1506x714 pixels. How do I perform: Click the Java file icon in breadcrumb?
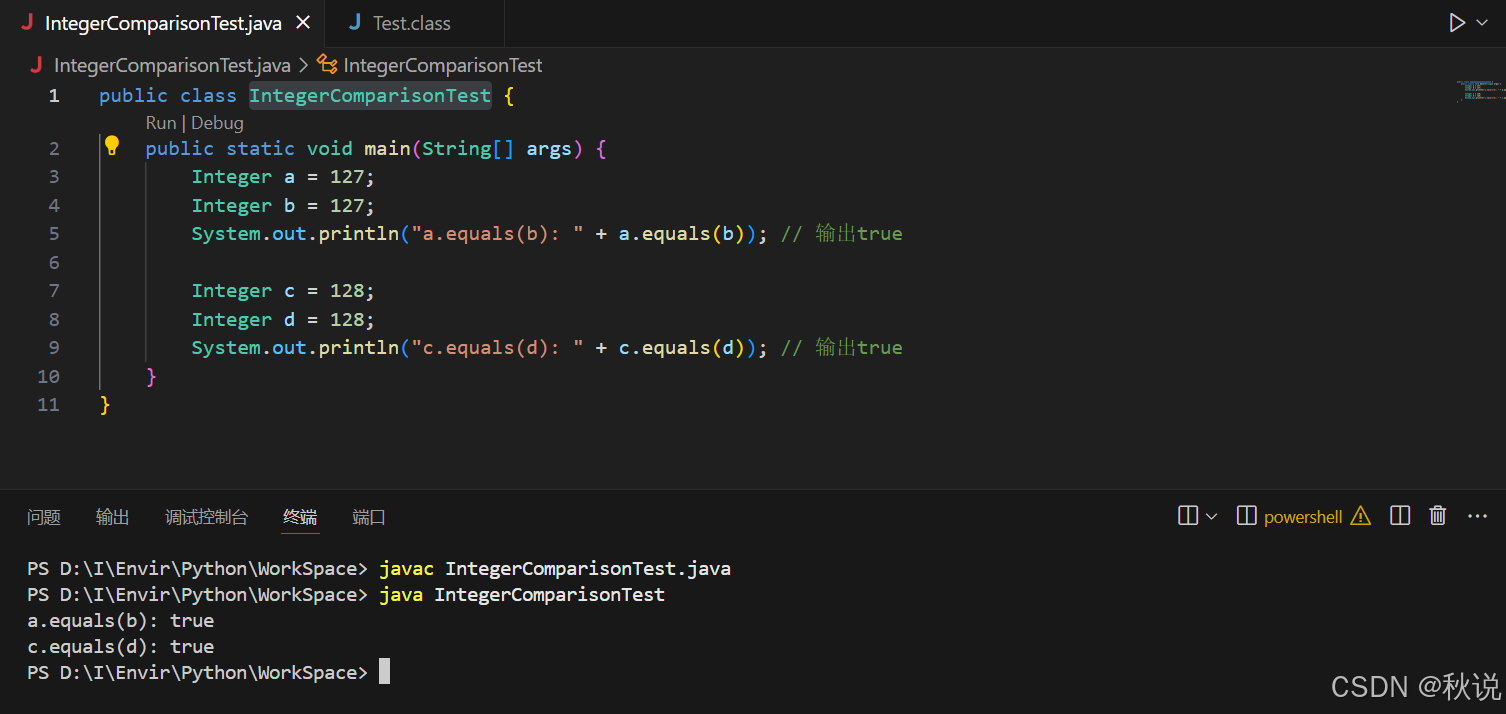(x=36, y=65)
